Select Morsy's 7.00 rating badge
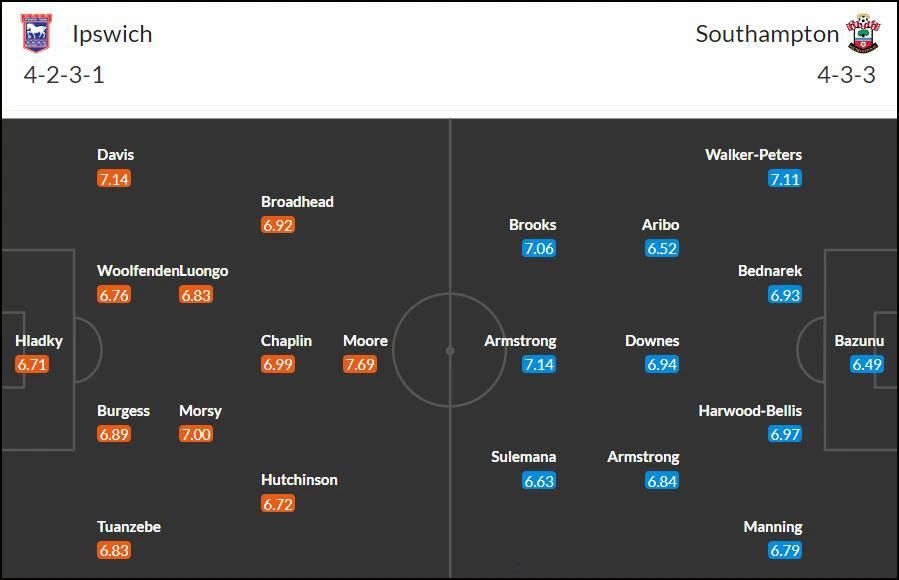The image size is (899, 580). tap(196, 434)
